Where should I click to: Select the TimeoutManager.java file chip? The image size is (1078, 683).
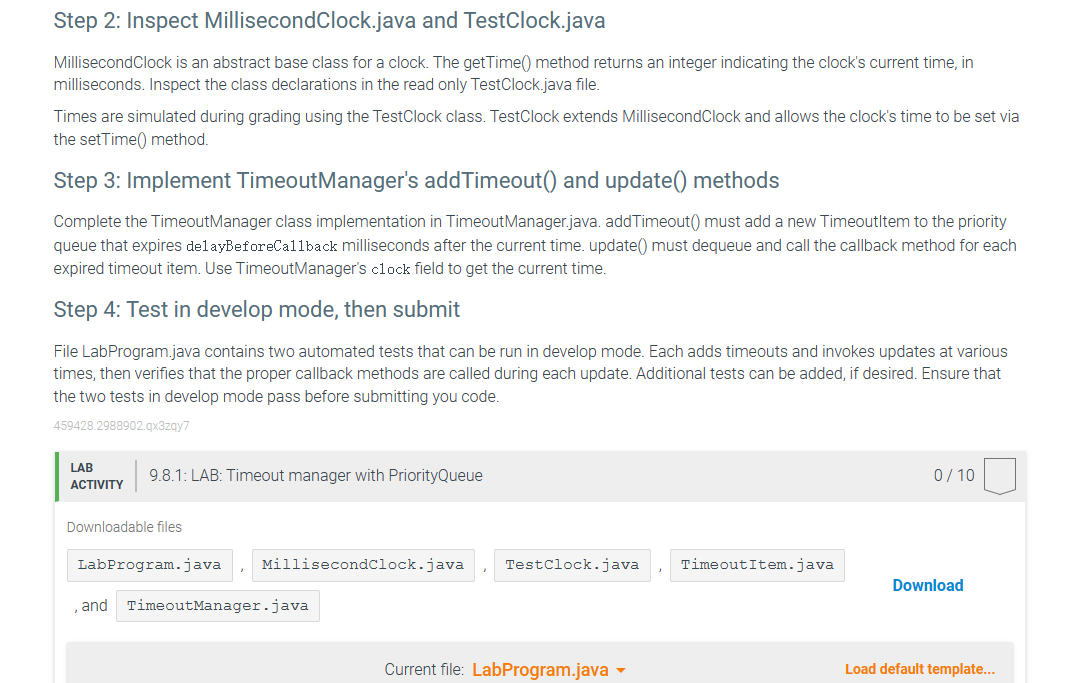(217, 605)
